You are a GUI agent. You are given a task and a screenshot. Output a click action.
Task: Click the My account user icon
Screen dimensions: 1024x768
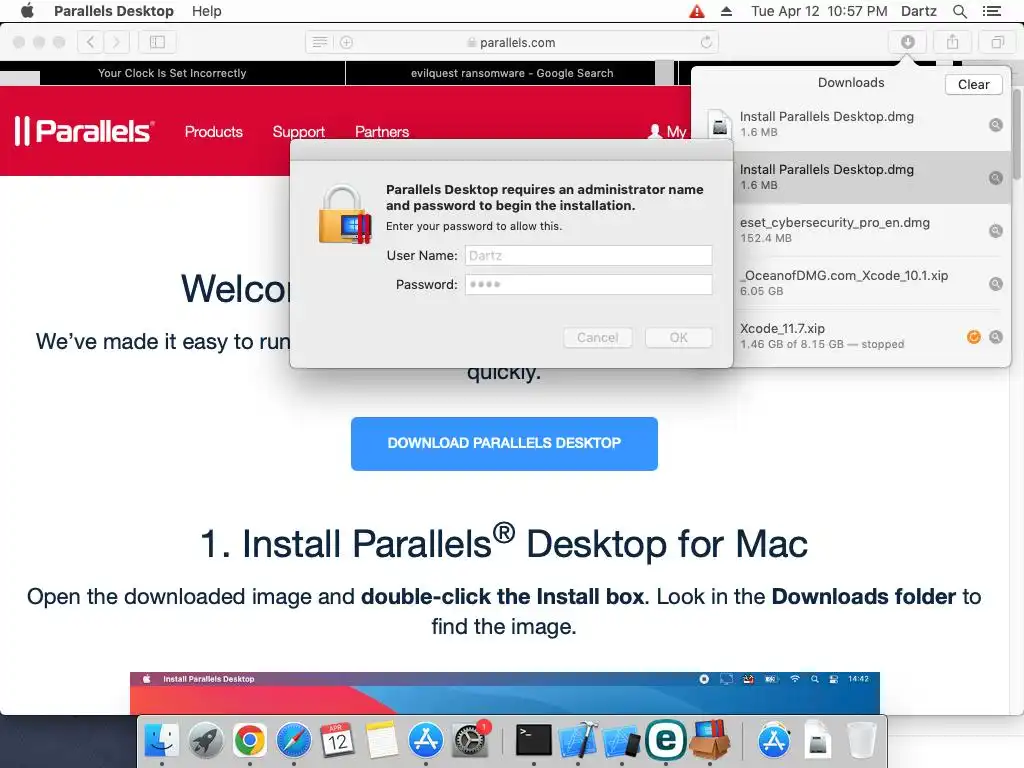click(655, 131)
